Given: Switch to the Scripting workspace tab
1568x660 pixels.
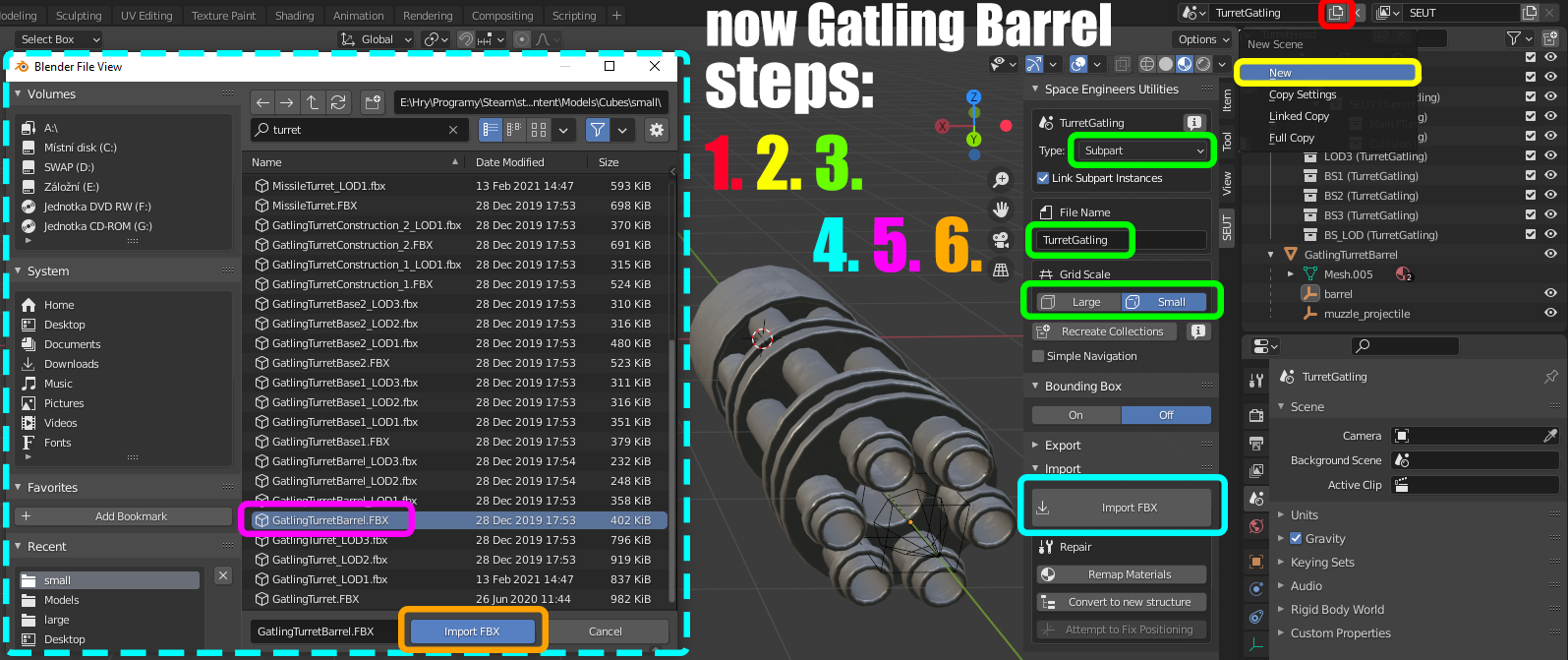Looking at the screenshot, I should (574, 16).
